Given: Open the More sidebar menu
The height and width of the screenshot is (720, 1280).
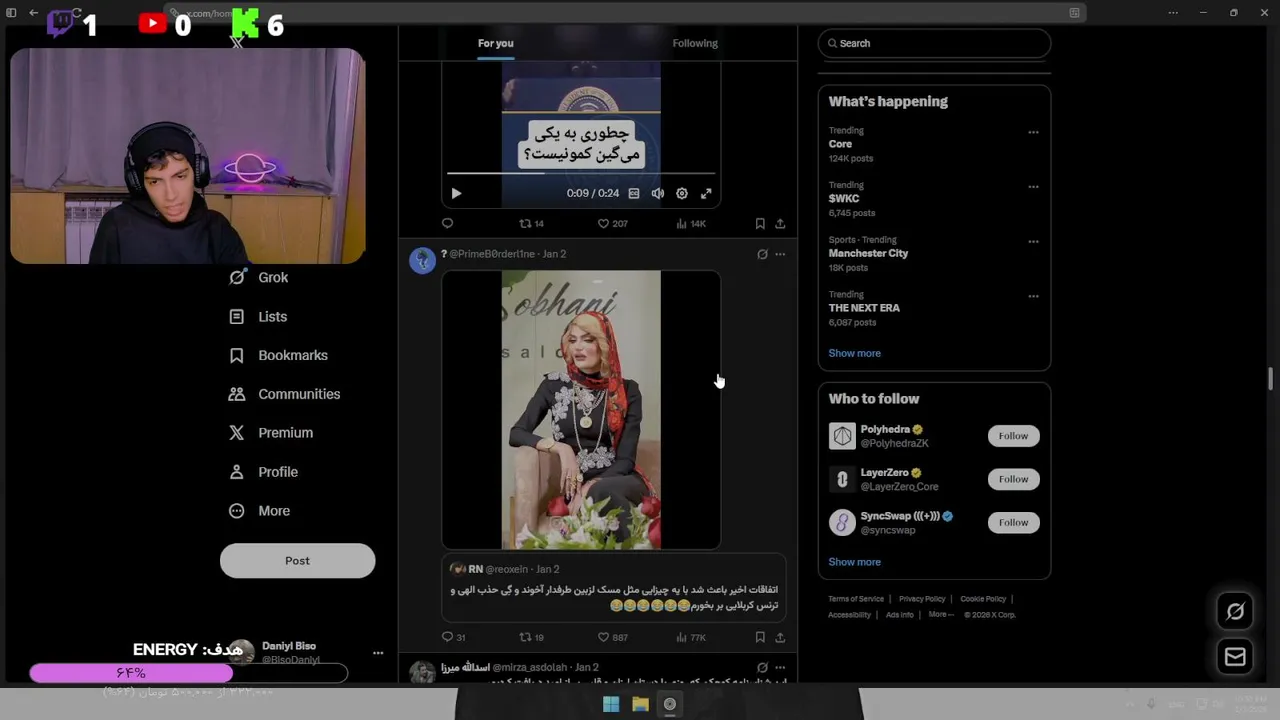Looking at the screenshot, I should 259,511.
